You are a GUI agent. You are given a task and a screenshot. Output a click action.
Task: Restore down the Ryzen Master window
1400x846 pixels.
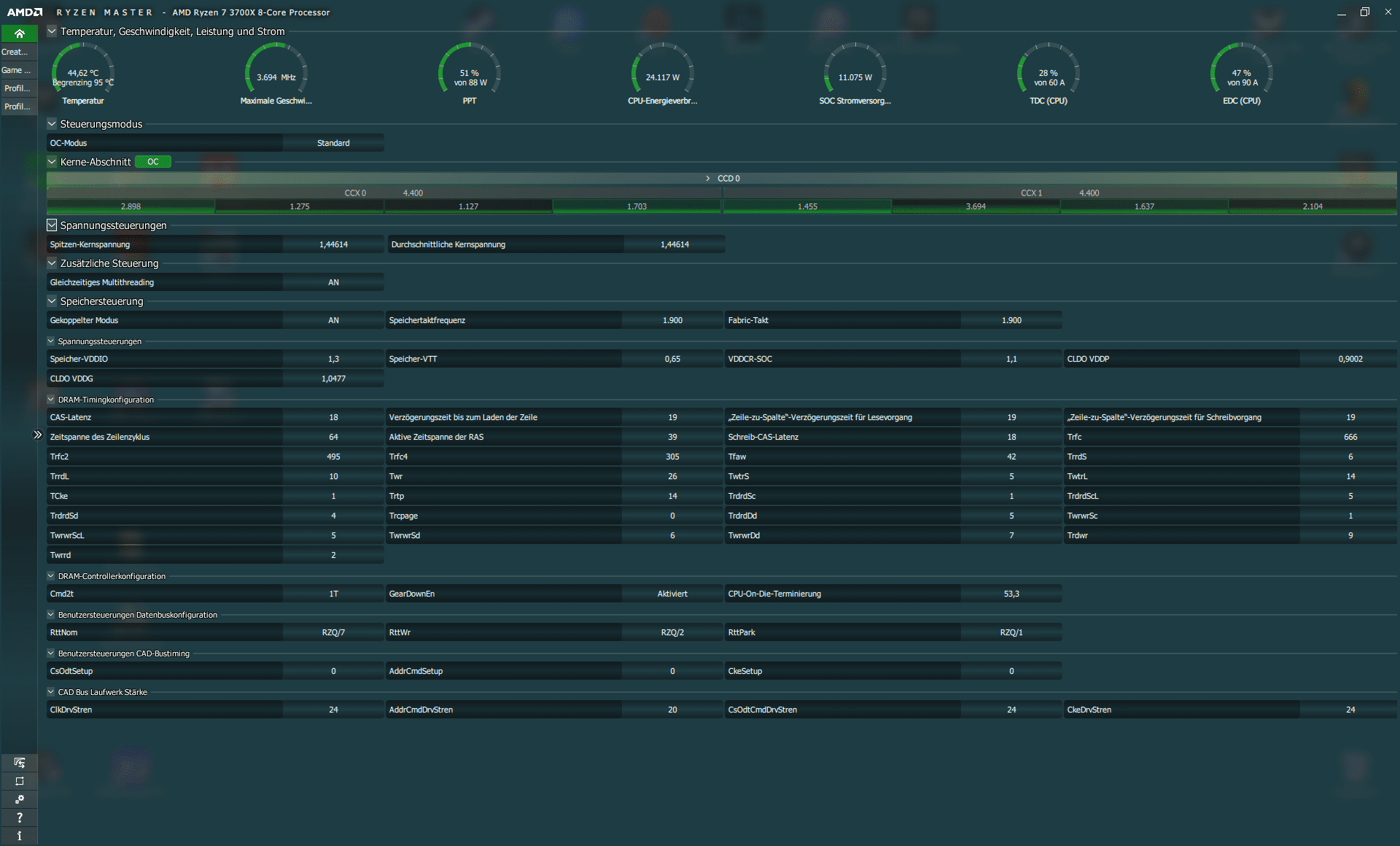tap(1365, 12)
